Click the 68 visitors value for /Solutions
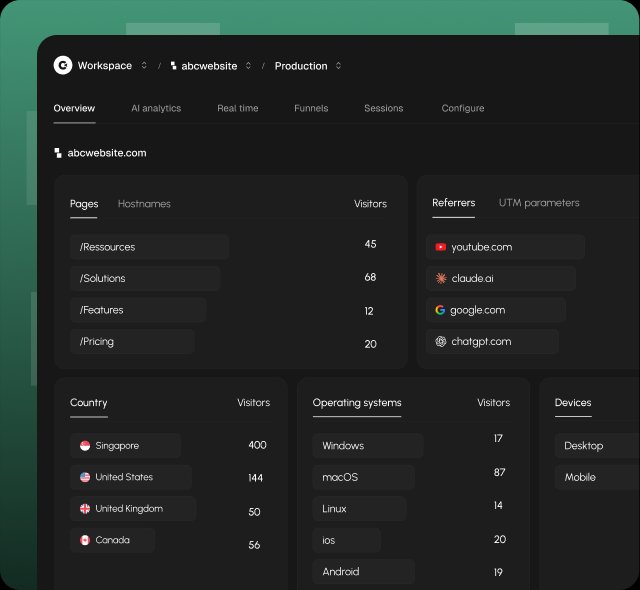This screenshot has height=590, width=640. pyautogui.click(x=370, y=277)
